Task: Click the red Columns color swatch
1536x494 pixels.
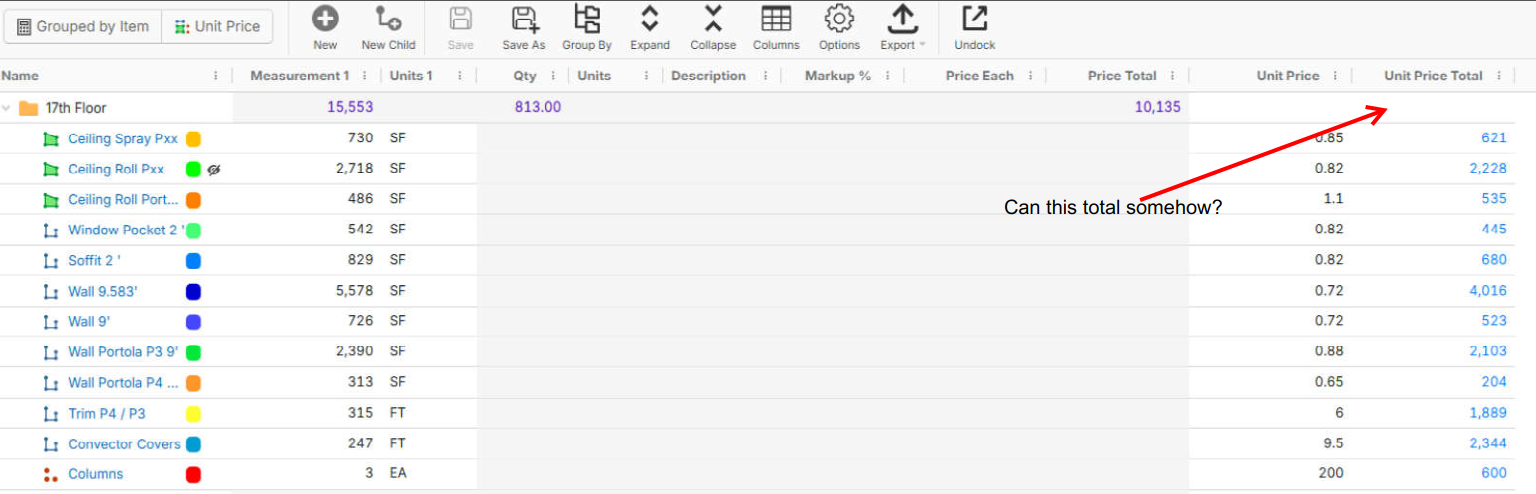Action: [193, 474]
